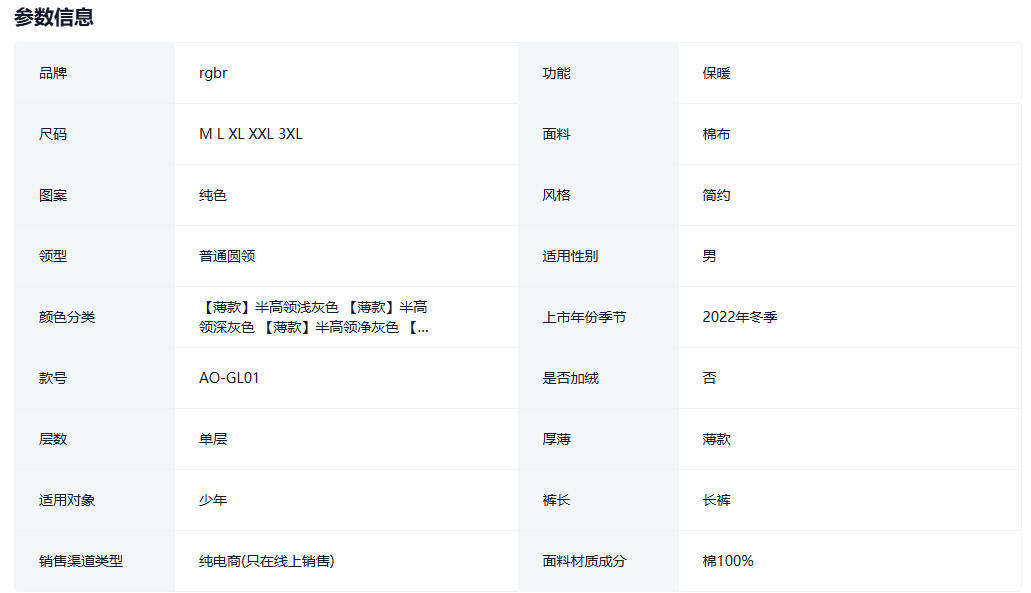1031x593 pixels.
Task: Select the style number AO-GL01
Action: 229,378
